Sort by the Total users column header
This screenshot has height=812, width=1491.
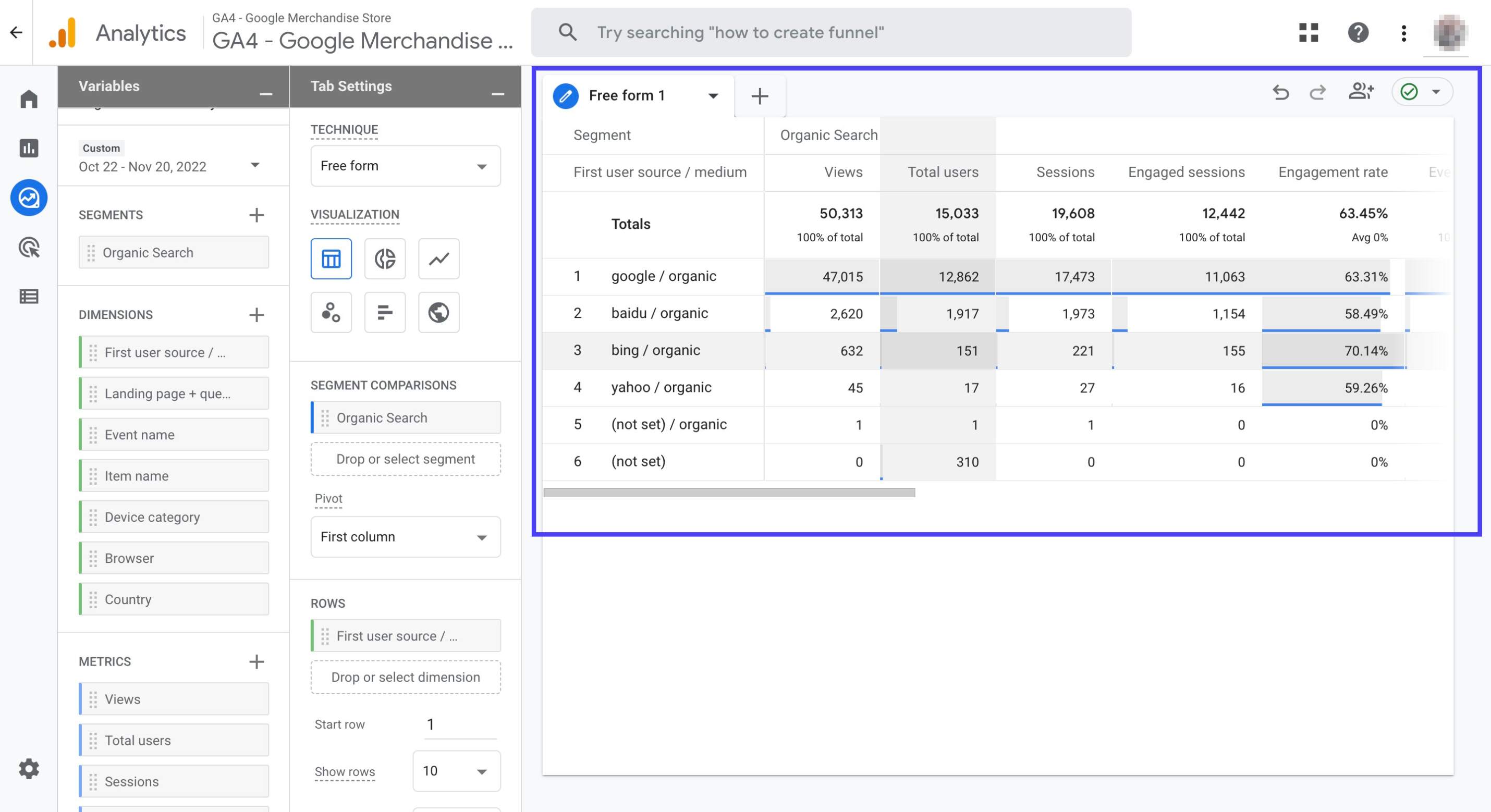pos(943,173)
